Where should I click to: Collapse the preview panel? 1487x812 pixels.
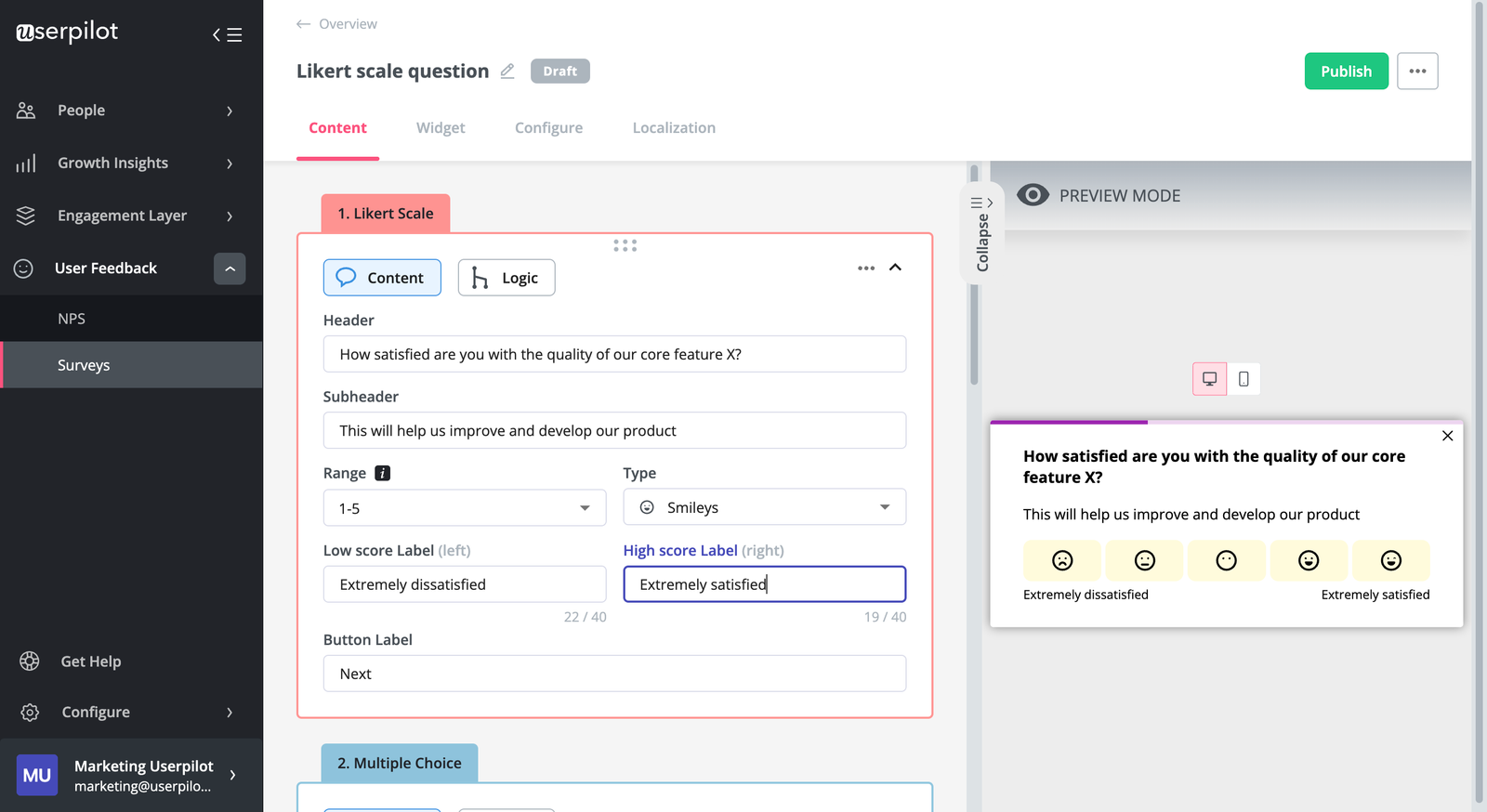tap(981, 232)
